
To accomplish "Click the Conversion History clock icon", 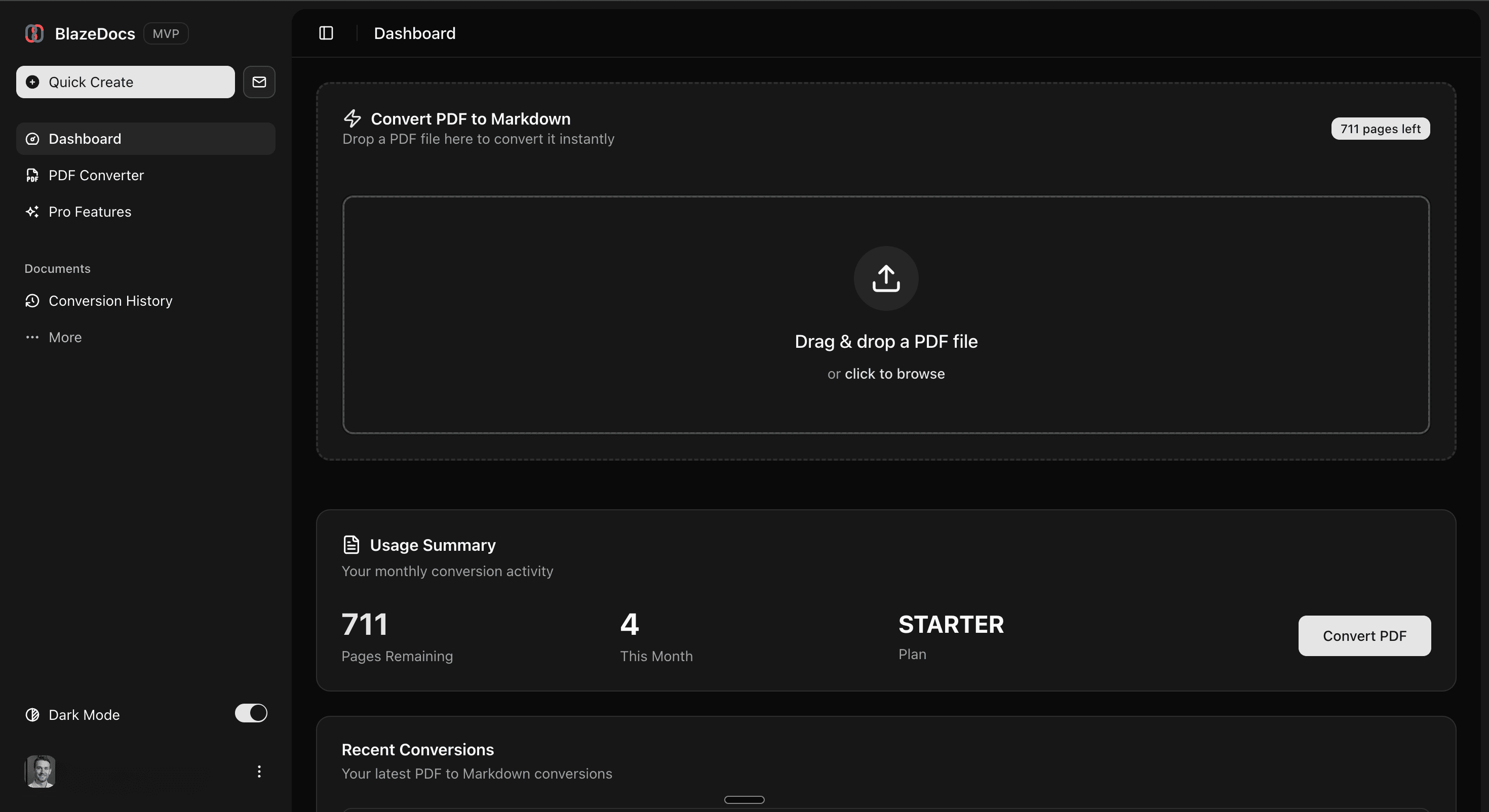I will pyautogui.click(x=32, y=301).
